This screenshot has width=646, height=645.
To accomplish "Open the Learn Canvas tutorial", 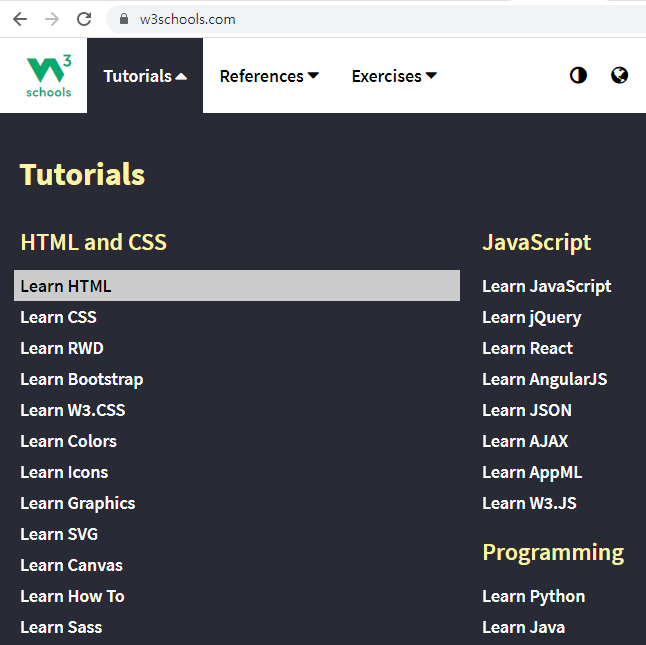I will (x=71, y=566).
